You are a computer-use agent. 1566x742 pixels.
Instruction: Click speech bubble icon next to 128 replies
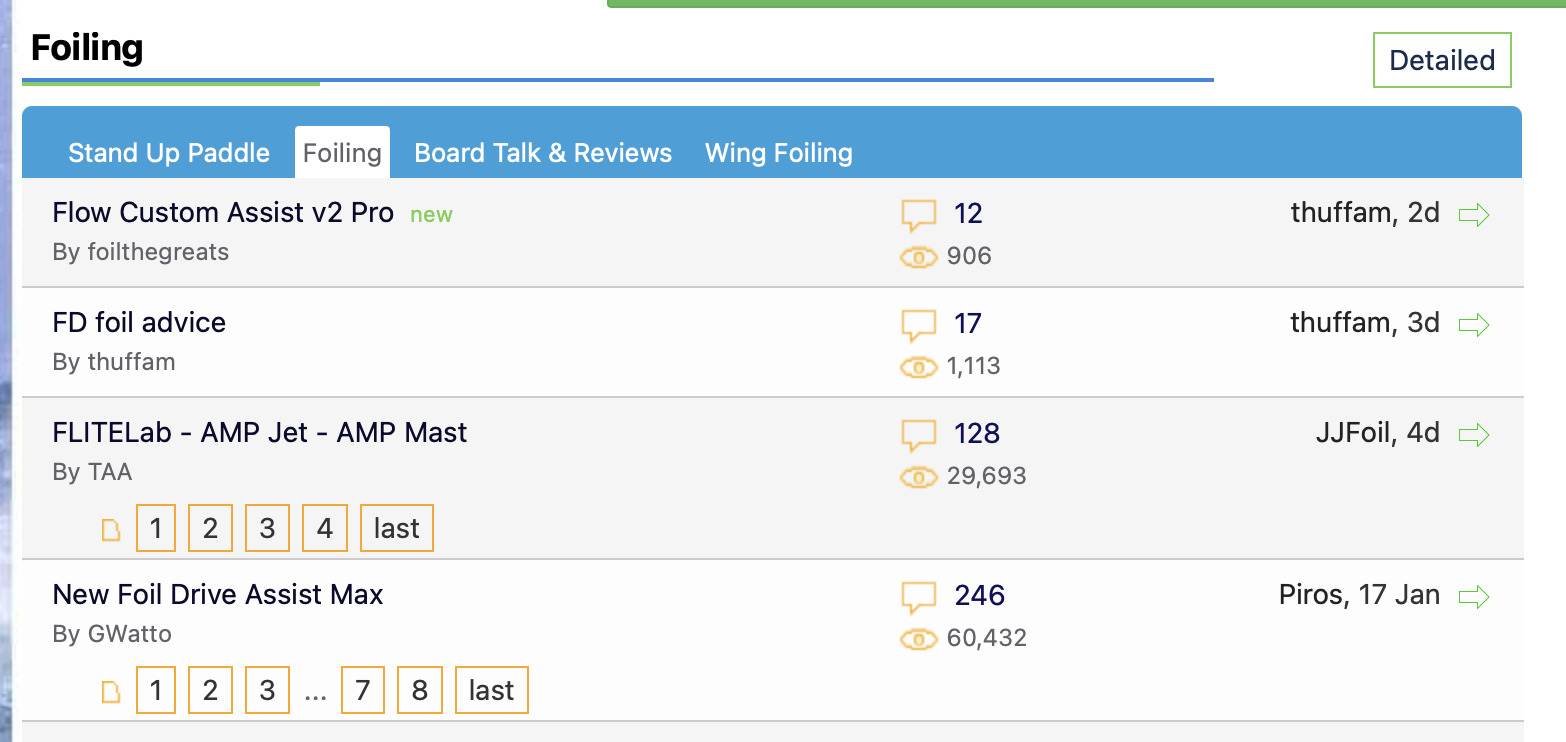tap(918, 434)
